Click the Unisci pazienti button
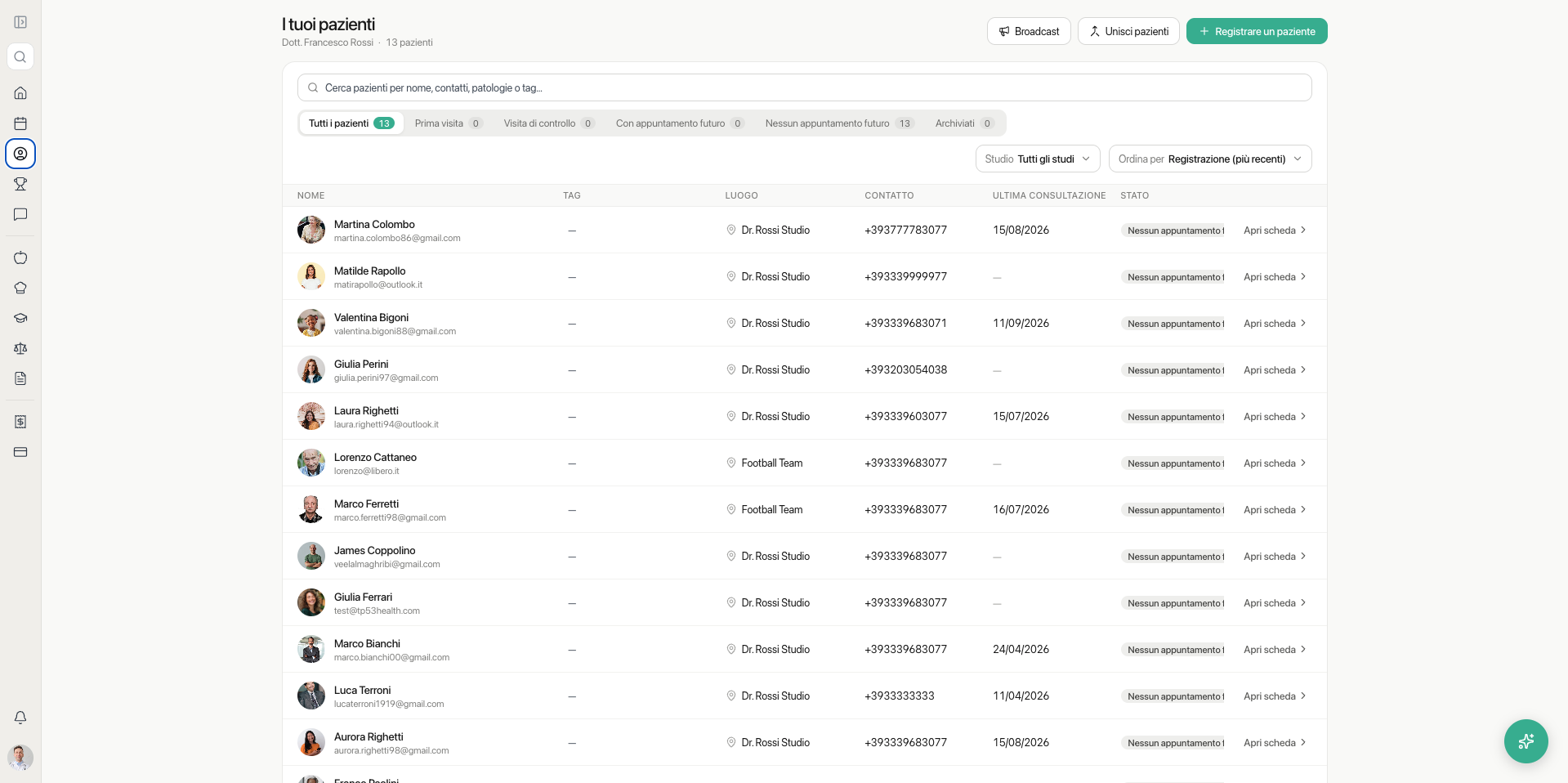 tap(1128, 31)
